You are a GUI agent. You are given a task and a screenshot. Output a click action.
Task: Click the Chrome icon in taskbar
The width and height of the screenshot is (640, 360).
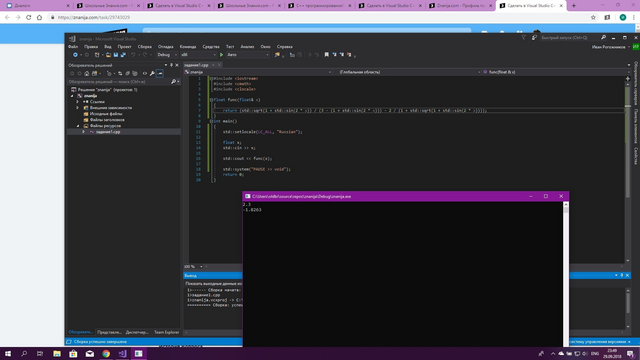pos(106,353)
